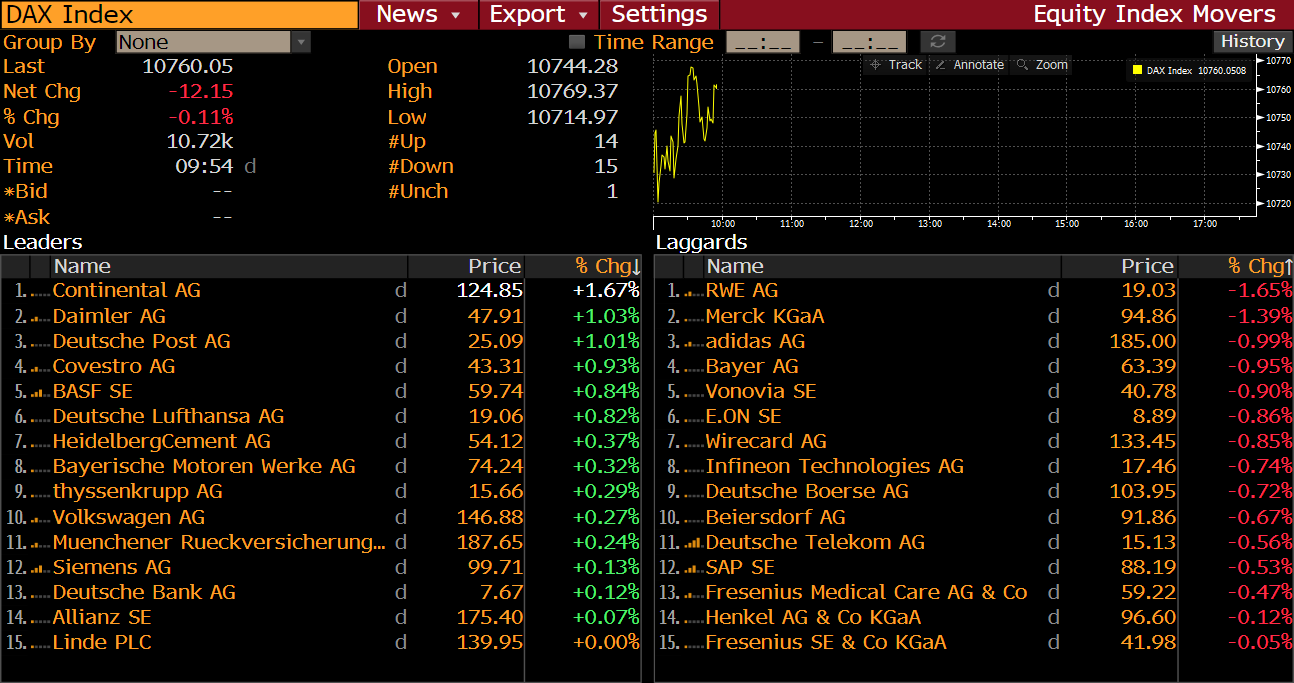Screen dimensions: 1294x683
Task: Select Infineon Technologies AG in Laggards
Action: coord(834,467)
